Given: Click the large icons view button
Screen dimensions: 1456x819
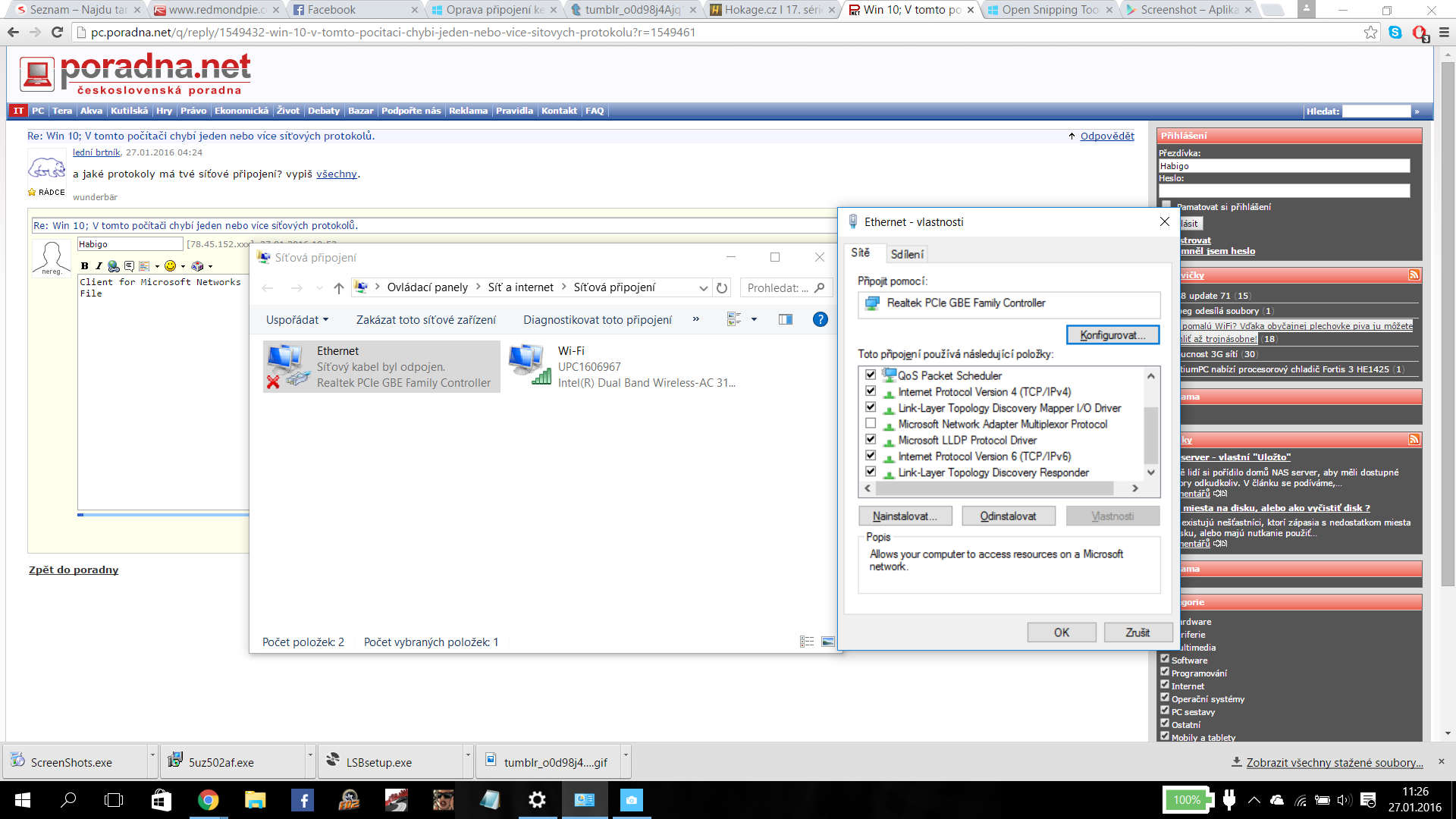Looking at the screenshot, I should pos(828,642).
